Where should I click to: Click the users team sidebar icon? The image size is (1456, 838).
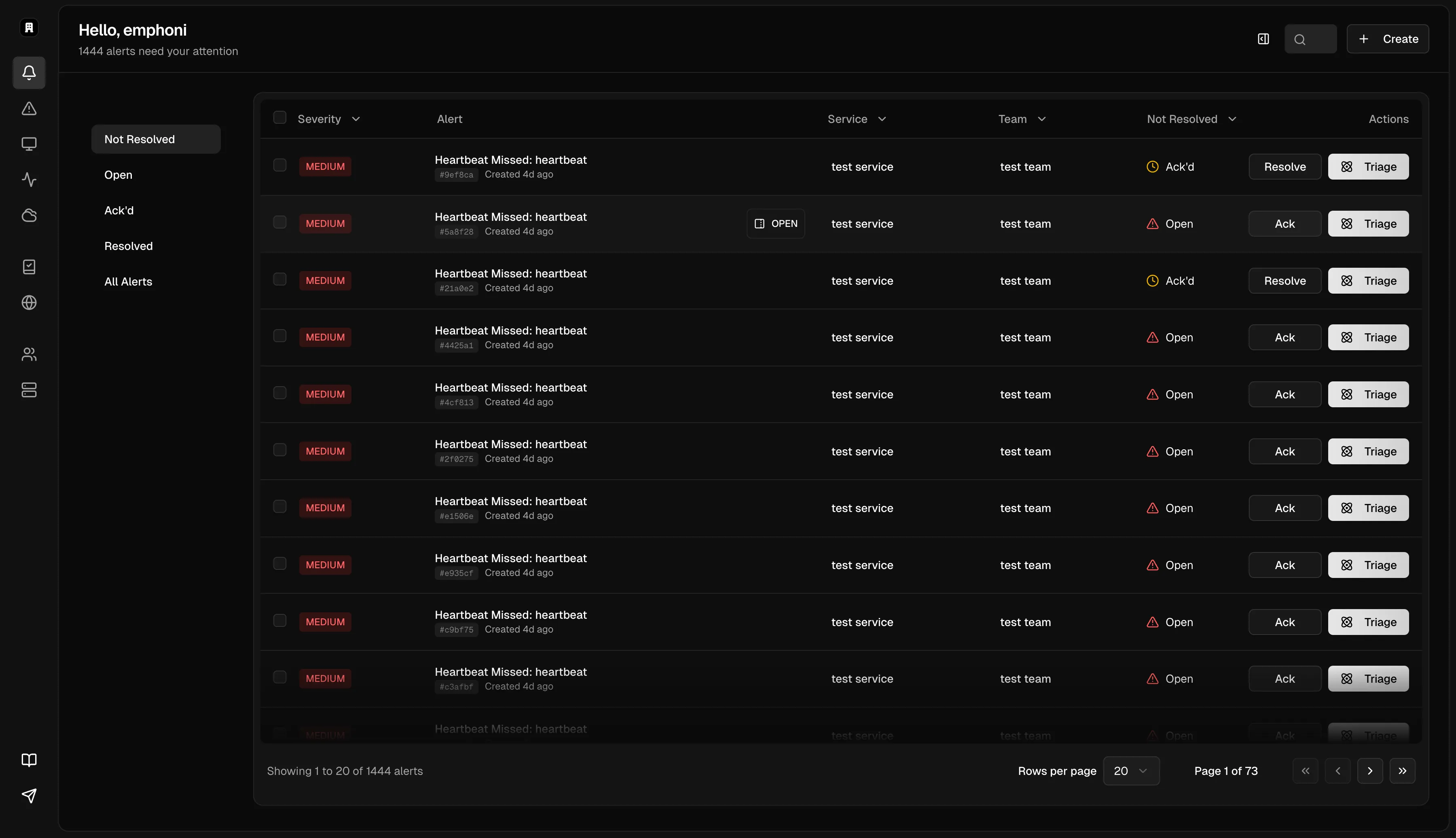tap(29, 355)
